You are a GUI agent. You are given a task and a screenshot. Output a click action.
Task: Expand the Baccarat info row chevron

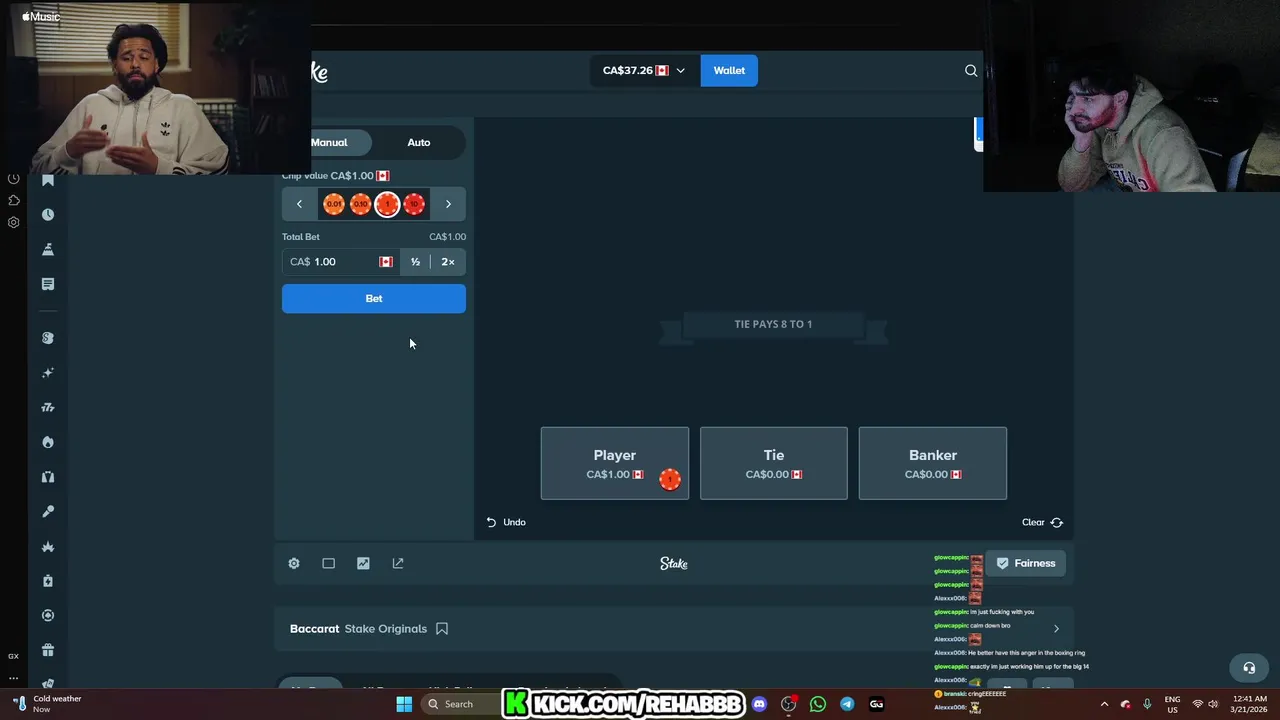tap(1056, 629)
